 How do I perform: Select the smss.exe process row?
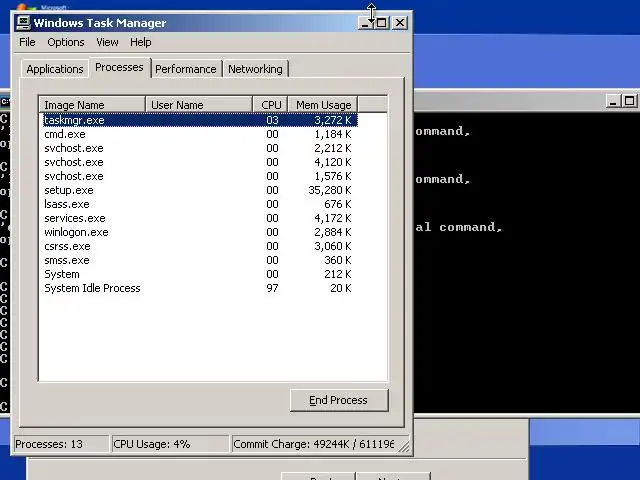[200, 260]
